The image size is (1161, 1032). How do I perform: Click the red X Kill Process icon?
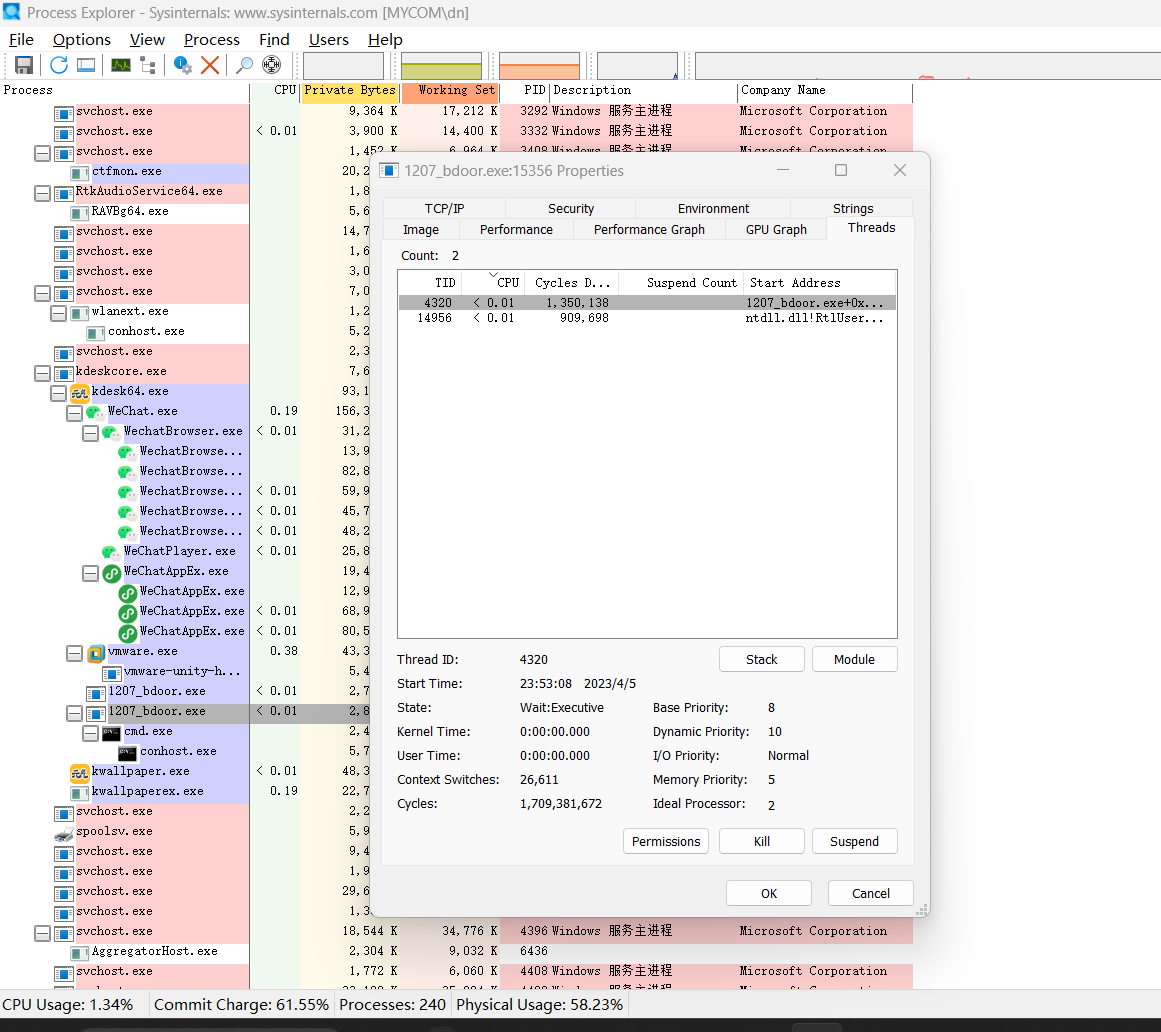point(210,65)
